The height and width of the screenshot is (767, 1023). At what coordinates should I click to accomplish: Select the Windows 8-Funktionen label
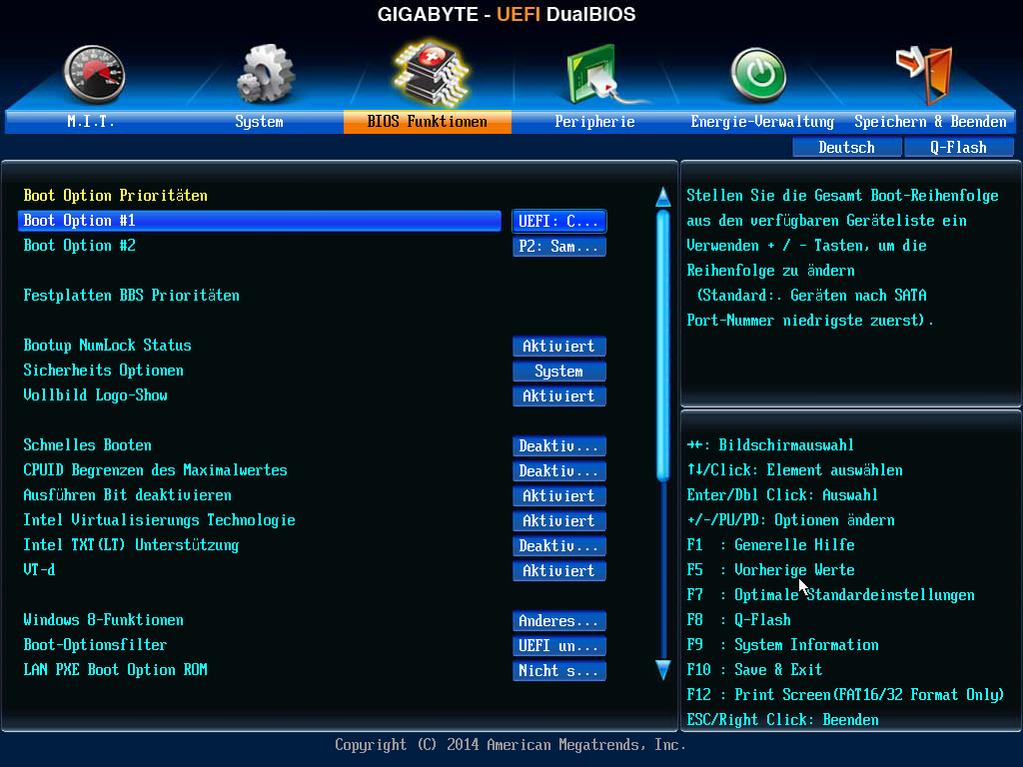click(103, 620)
